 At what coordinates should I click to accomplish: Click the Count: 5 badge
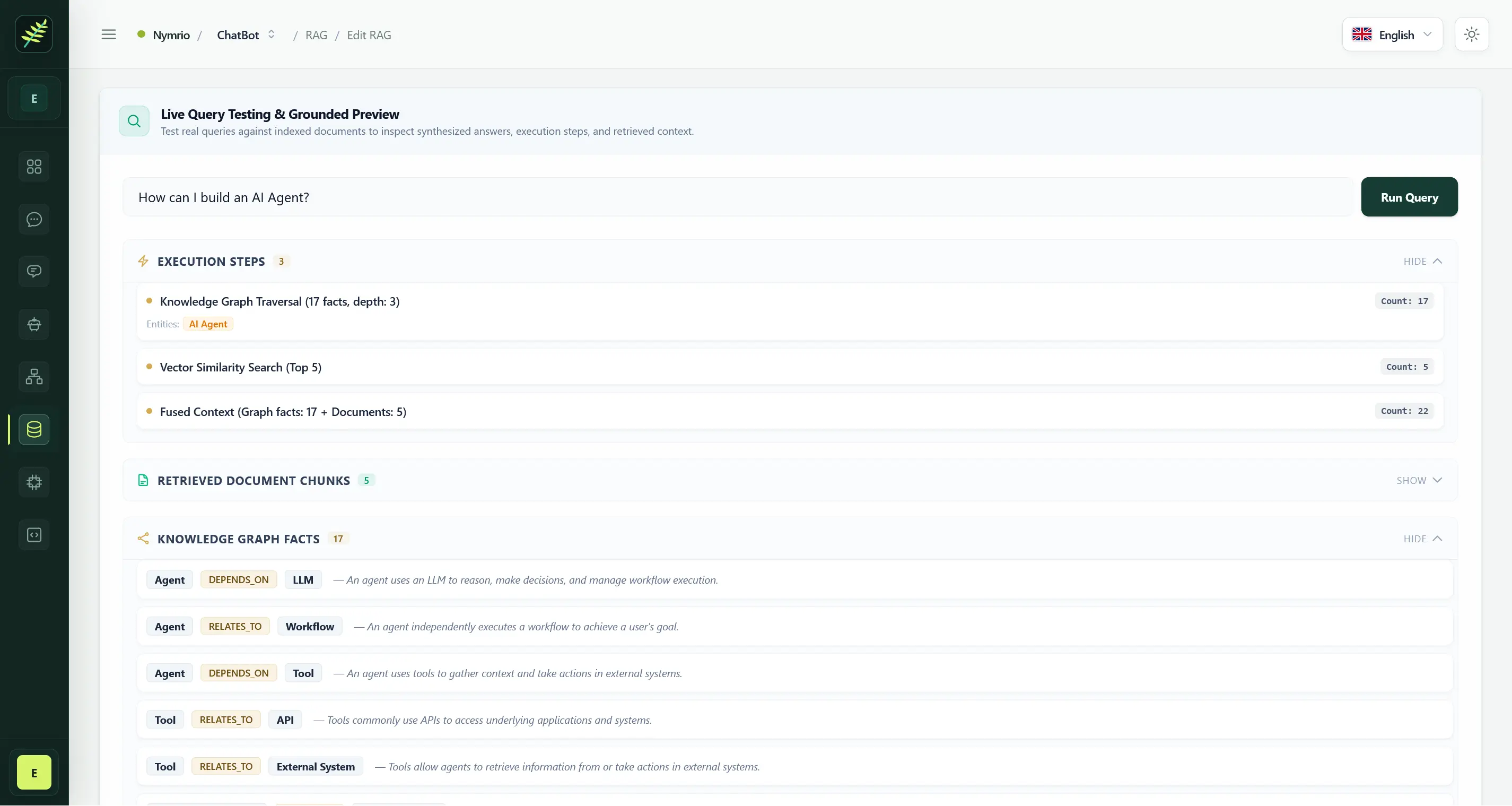pyautogui.click(x=1407, y=367)
